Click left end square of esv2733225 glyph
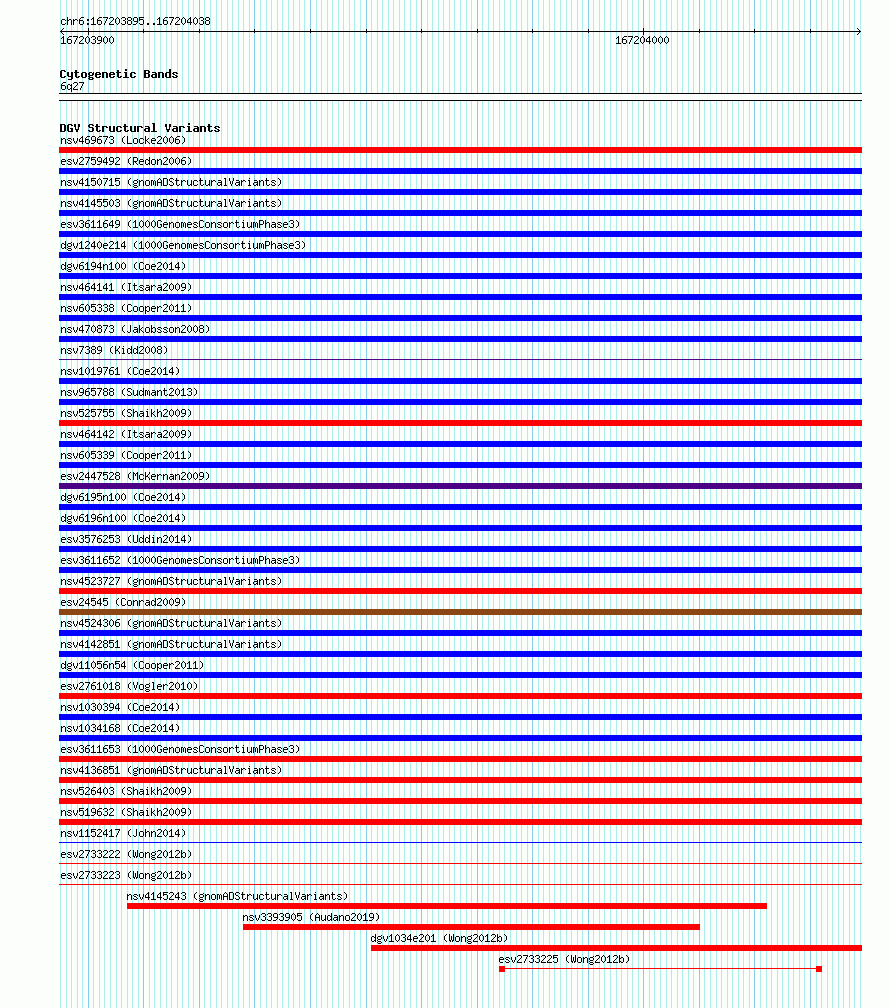Image resolution: width=890 pixels, height=1008 pixels. [502, 969]
